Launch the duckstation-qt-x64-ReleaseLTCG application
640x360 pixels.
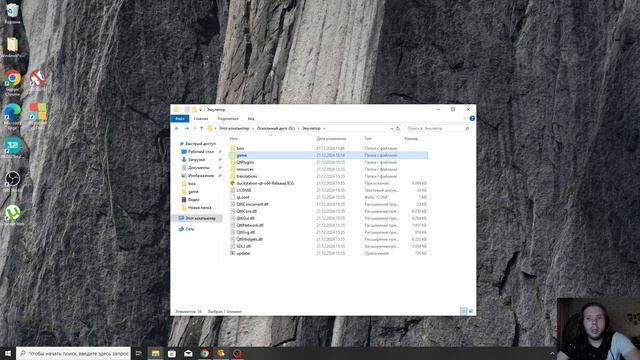pos(264,183)
